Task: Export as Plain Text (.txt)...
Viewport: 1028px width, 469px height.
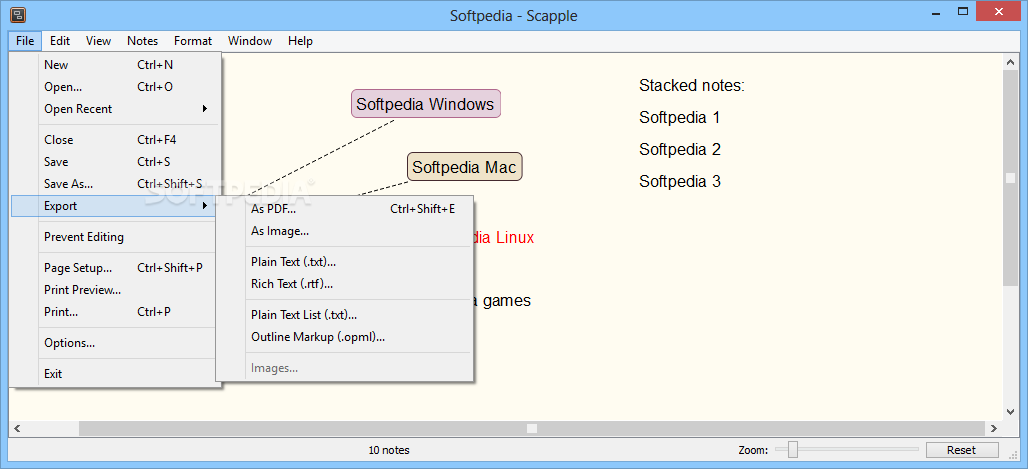Action: tap(345, 262)
